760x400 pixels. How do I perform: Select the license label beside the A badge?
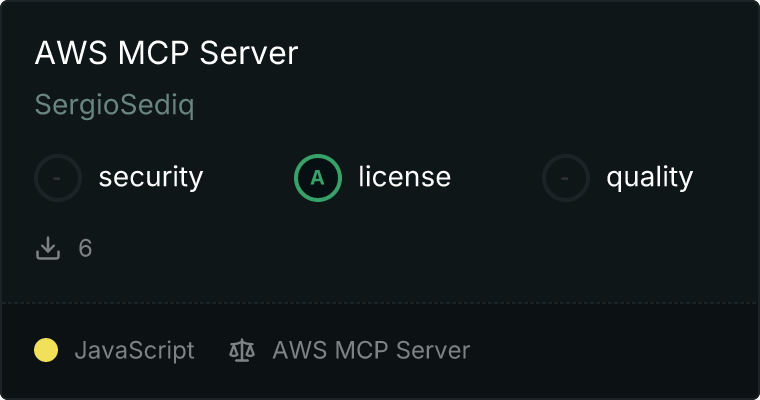404,178
